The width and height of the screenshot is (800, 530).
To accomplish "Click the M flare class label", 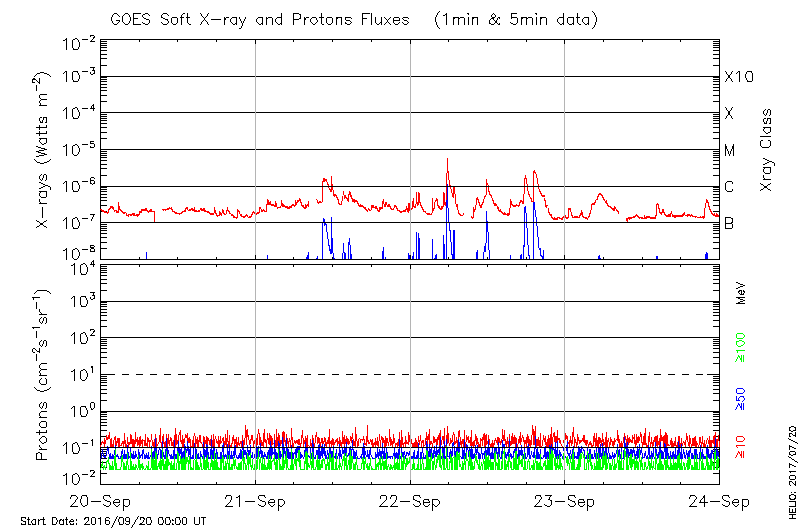I will click(x=730, y=151).
